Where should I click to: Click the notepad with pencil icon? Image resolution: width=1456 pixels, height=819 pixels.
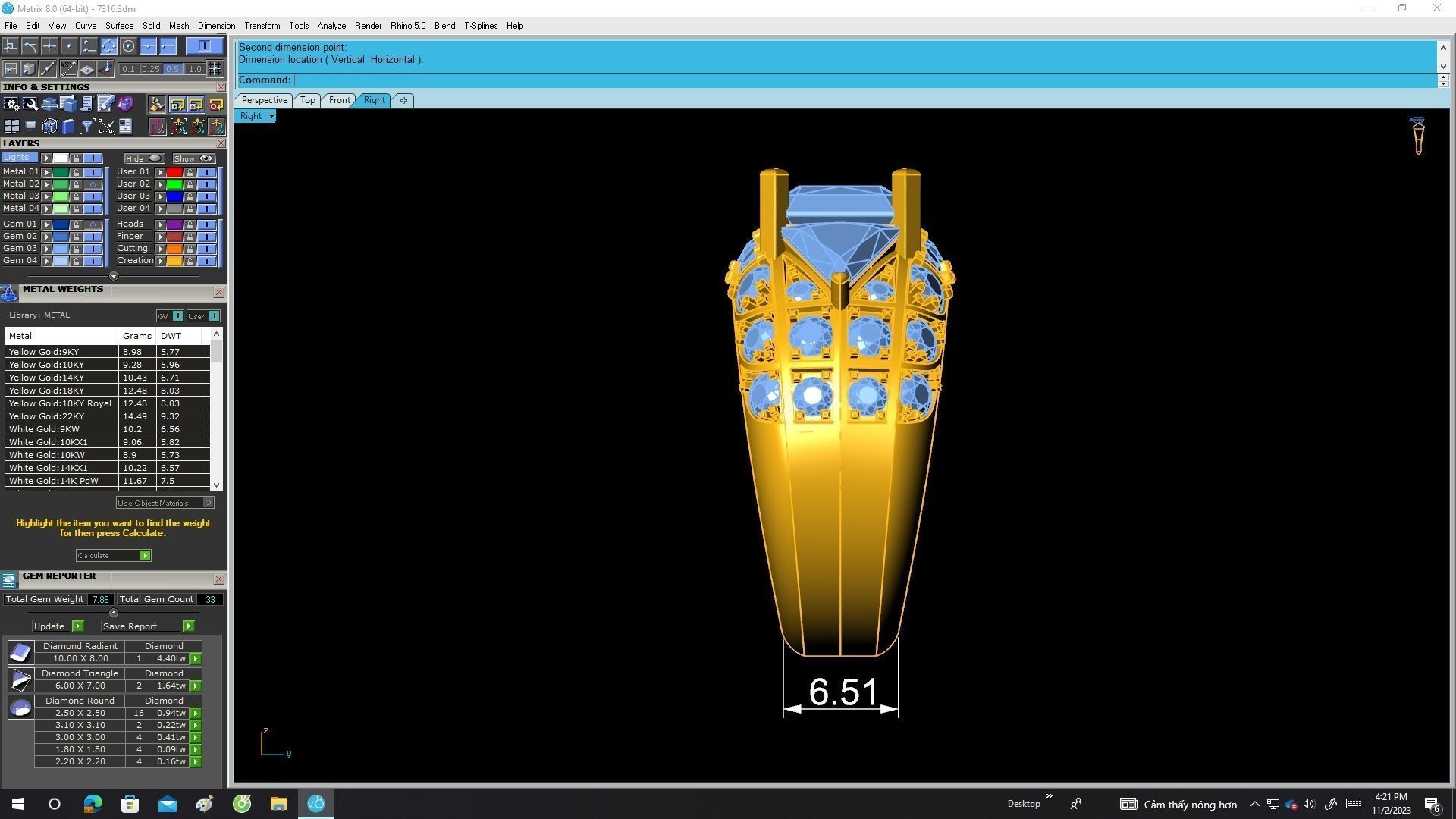105,105
